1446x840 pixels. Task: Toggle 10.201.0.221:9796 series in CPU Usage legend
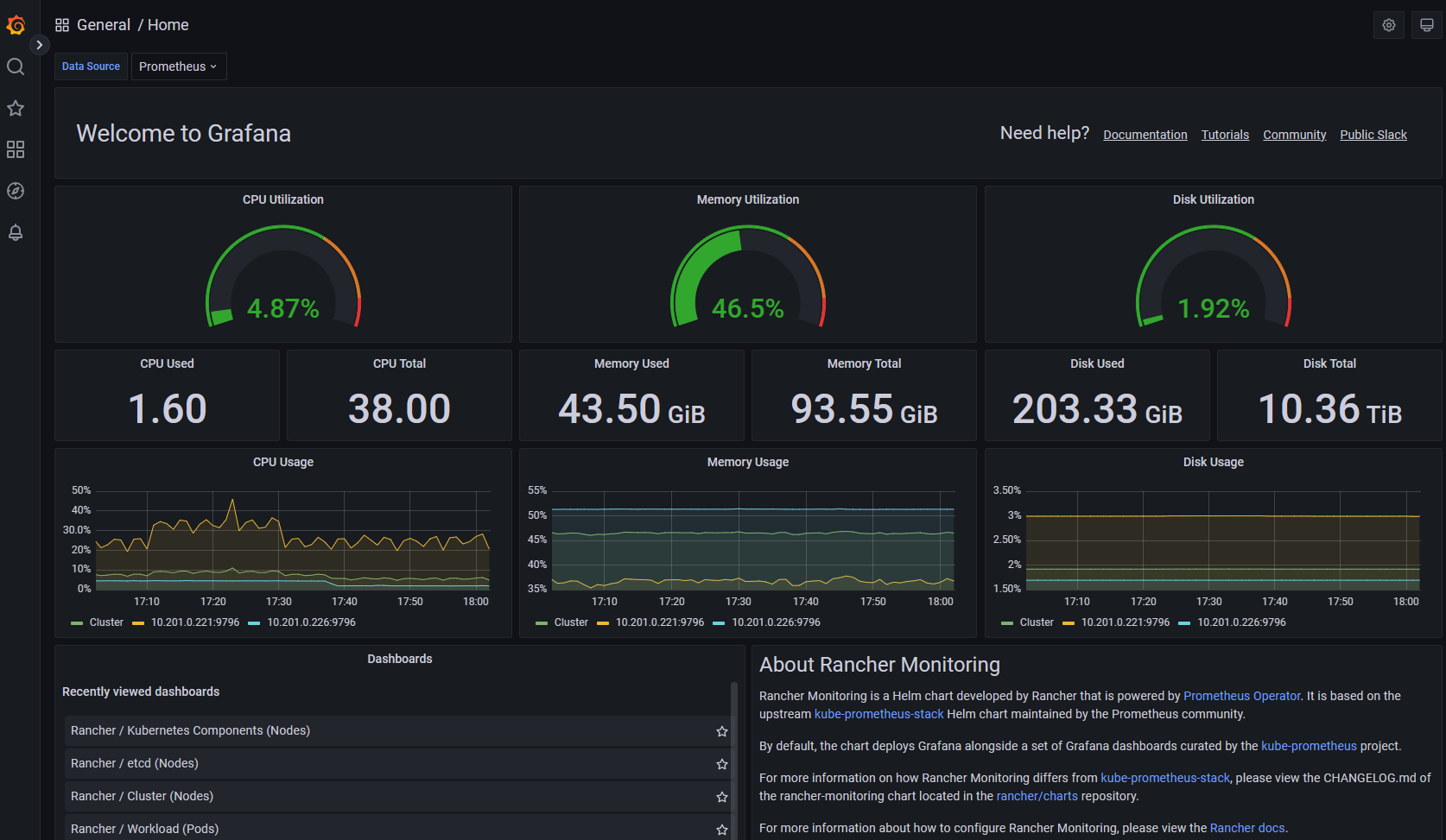click(195, 622)
